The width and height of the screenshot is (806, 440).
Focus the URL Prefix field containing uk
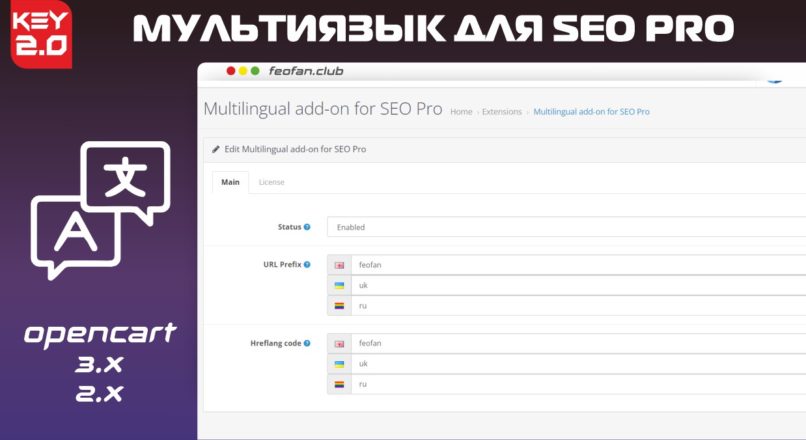point(579,285)
